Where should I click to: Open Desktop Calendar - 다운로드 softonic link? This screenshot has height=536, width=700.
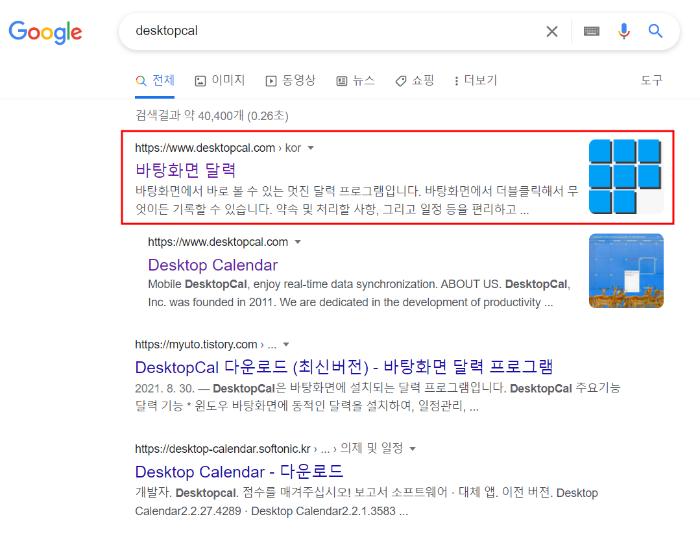pos(239,472)
